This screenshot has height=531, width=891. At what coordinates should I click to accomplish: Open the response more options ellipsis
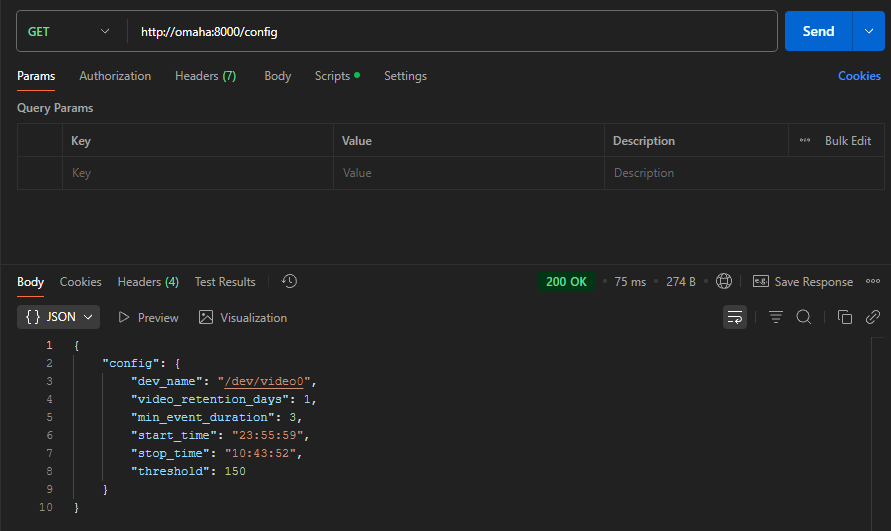[x=873, y=282]
